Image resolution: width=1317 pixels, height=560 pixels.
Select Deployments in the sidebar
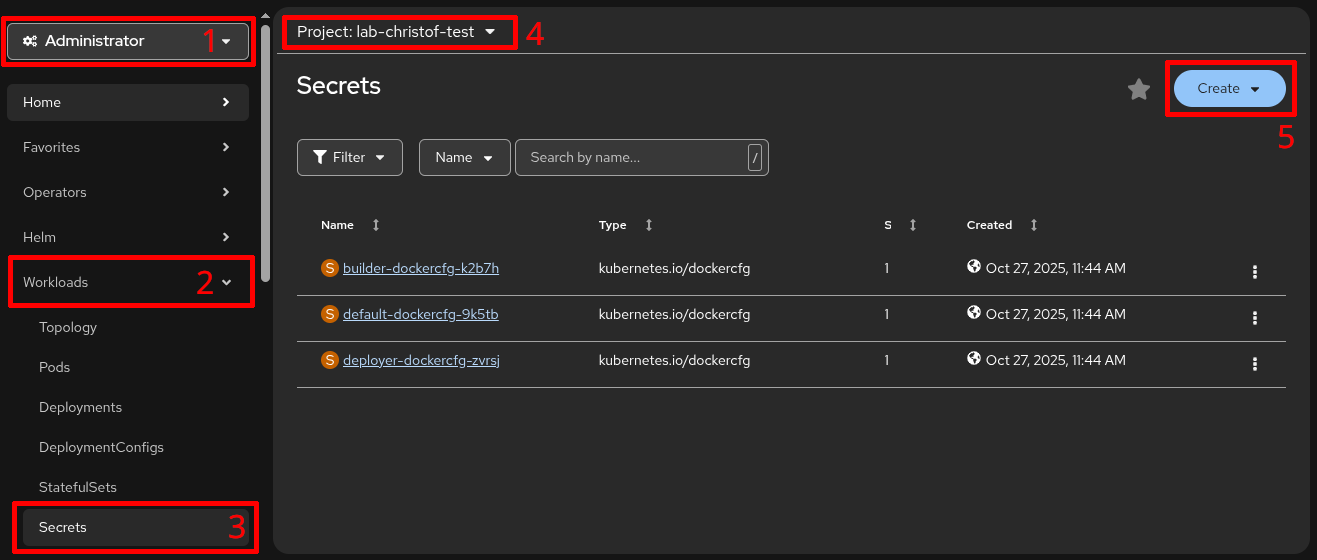(x=80, y=407)
